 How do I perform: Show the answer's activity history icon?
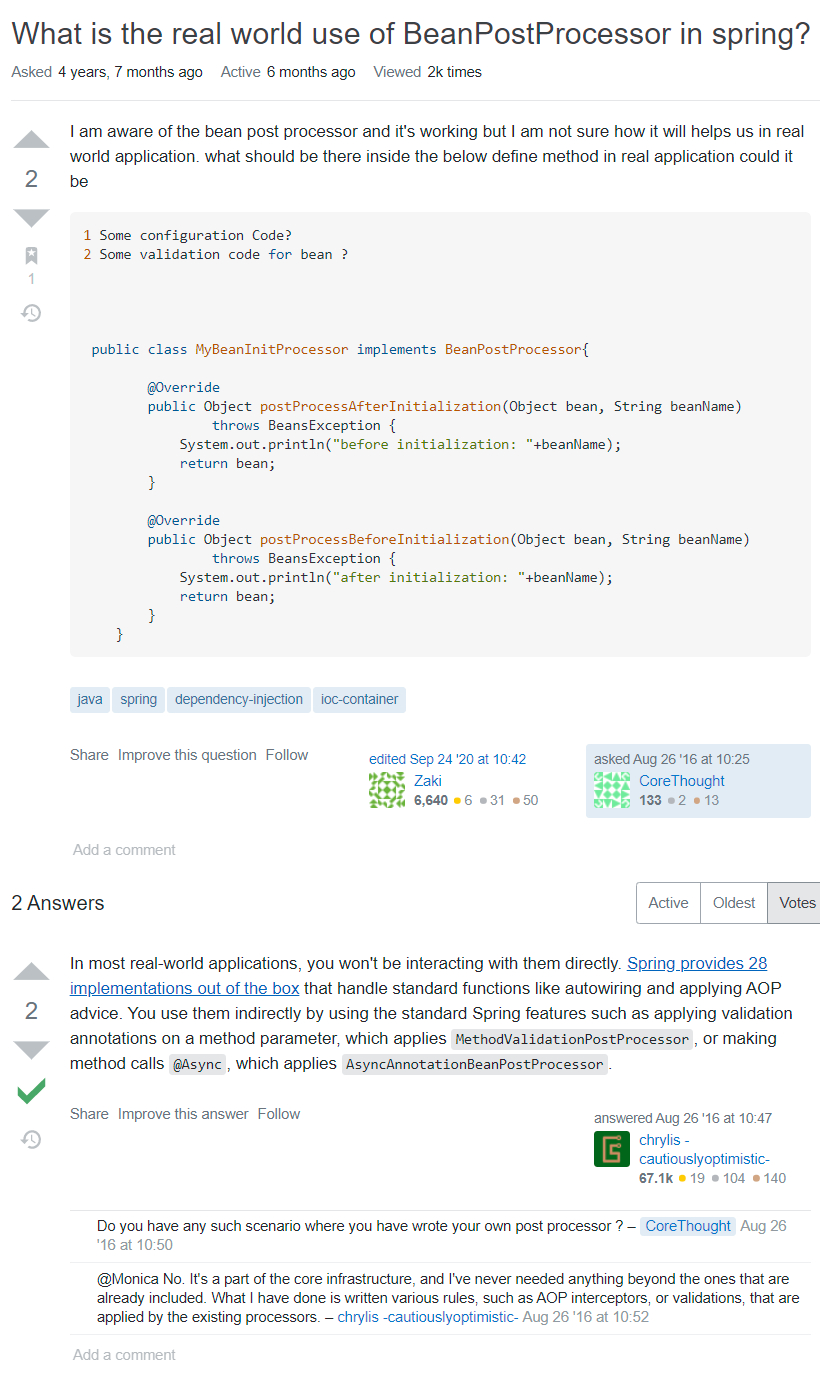pos(31,1139)
